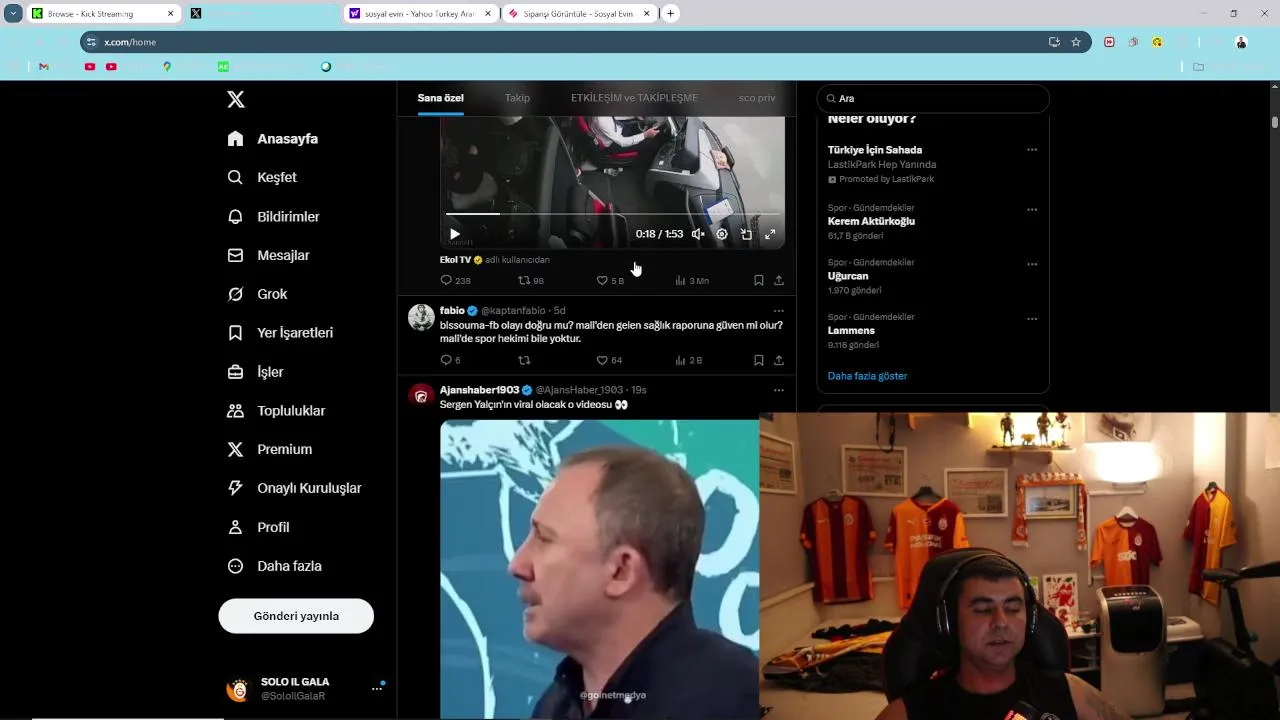Viewport: 1280px width, 720px height.
Task: Open fabio's profile avatar
Action: [x=421, y=317]
